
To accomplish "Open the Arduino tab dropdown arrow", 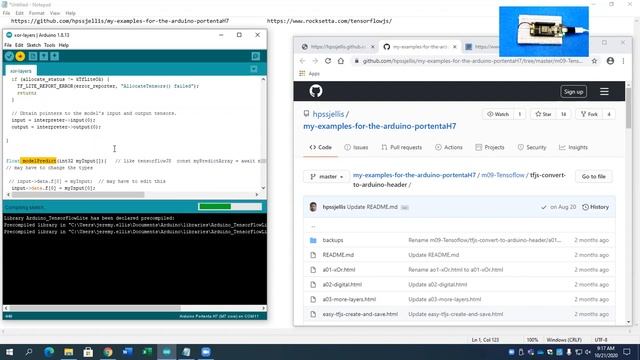I will click(x=254, y=69).
